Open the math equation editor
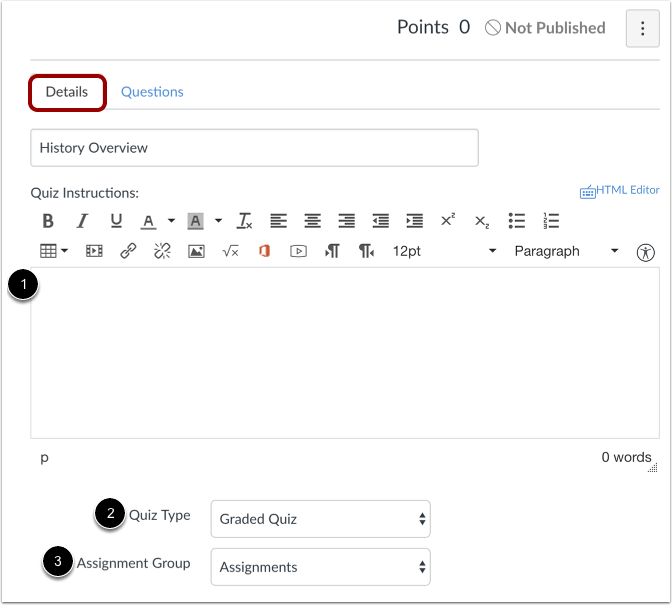This screenshot has height=605, width=672. (x=230, y=251)
